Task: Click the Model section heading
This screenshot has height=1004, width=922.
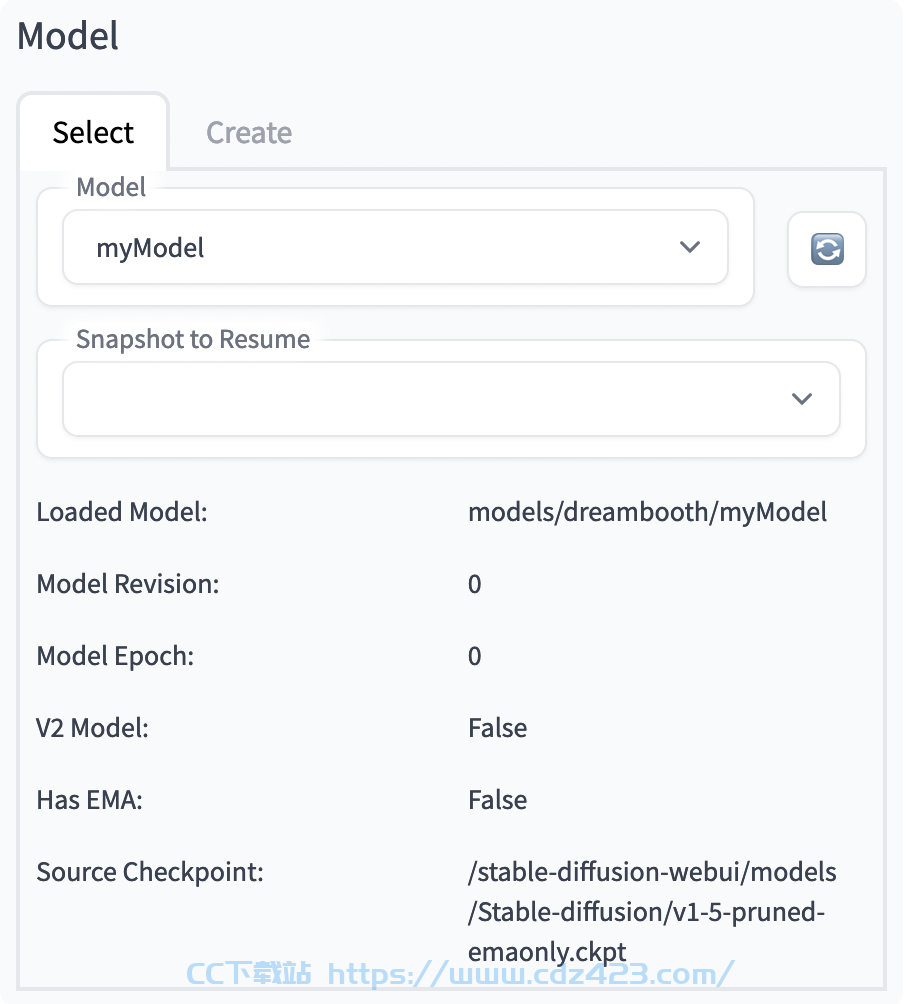Action: click(x=68, y=36)
